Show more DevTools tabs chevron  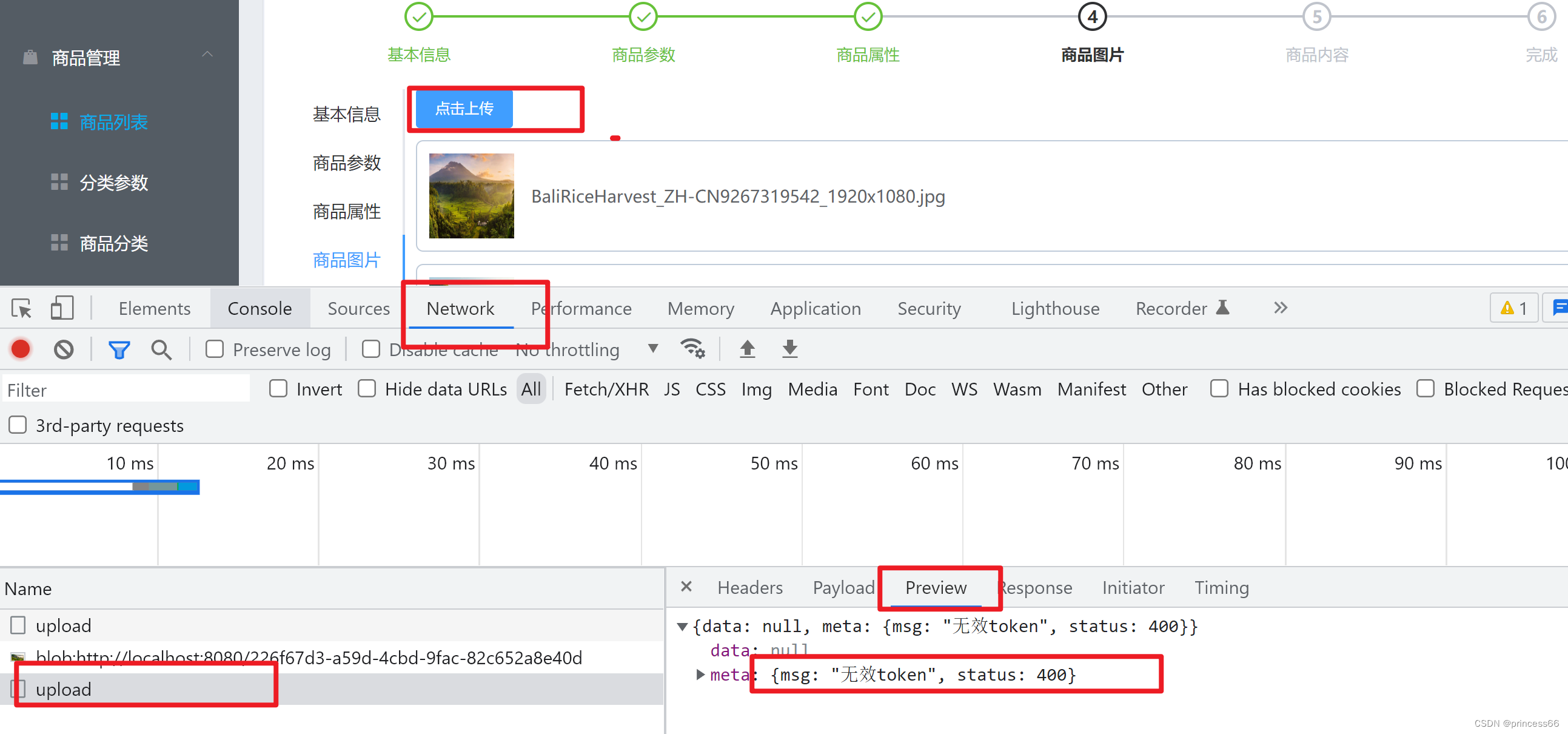pyautogui.click(x=1280, y=308)
